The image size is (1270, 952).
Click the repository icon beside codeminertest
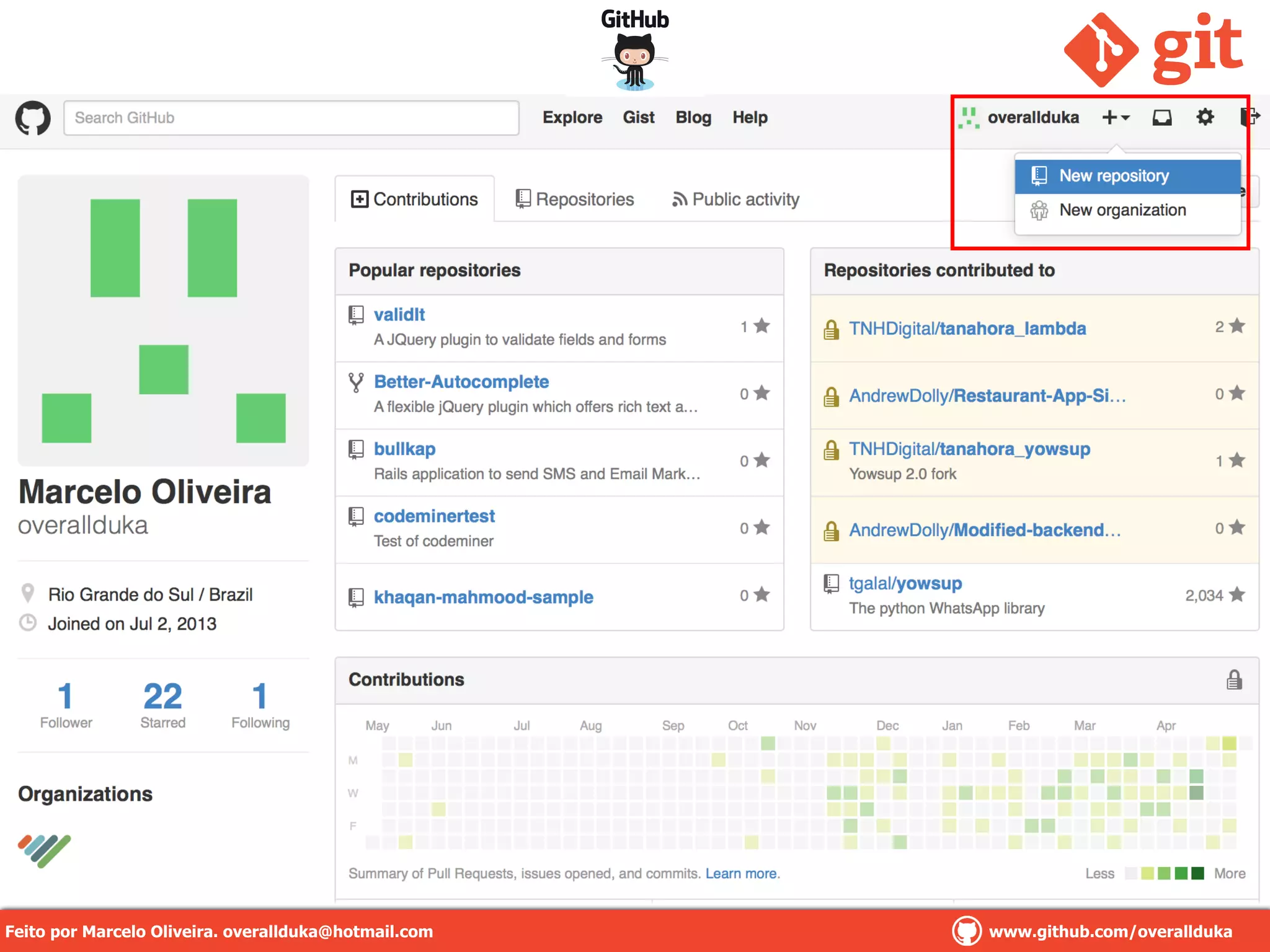[x=356, y=516]
